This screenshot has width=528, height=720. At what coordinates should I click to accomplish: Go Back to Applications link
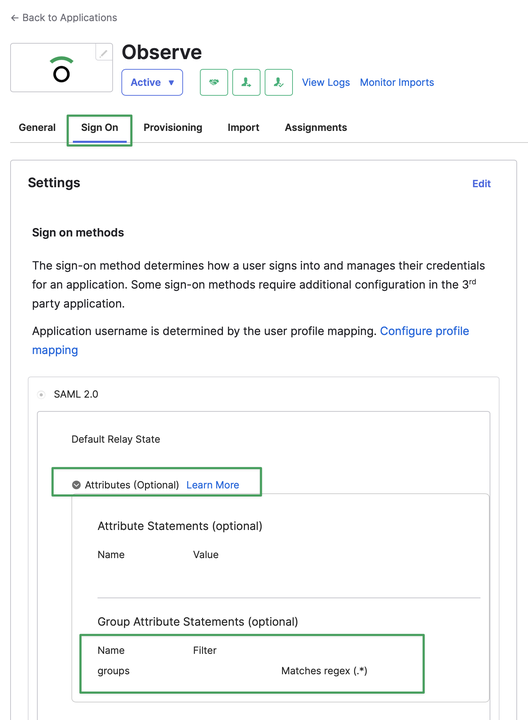click(64, 18)
